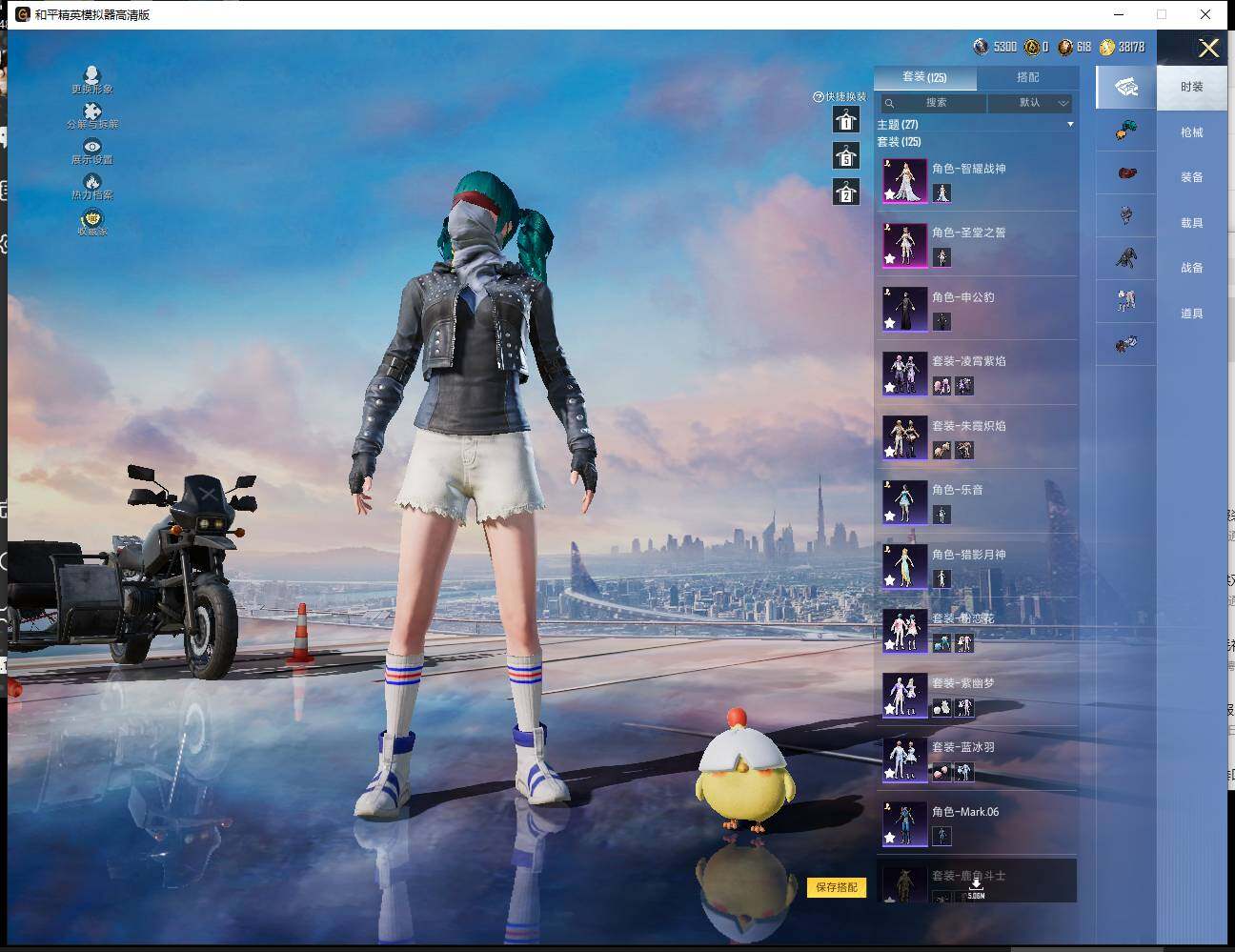
Task: Open the 时装 fashion tab
Action: click(1191, 87)
